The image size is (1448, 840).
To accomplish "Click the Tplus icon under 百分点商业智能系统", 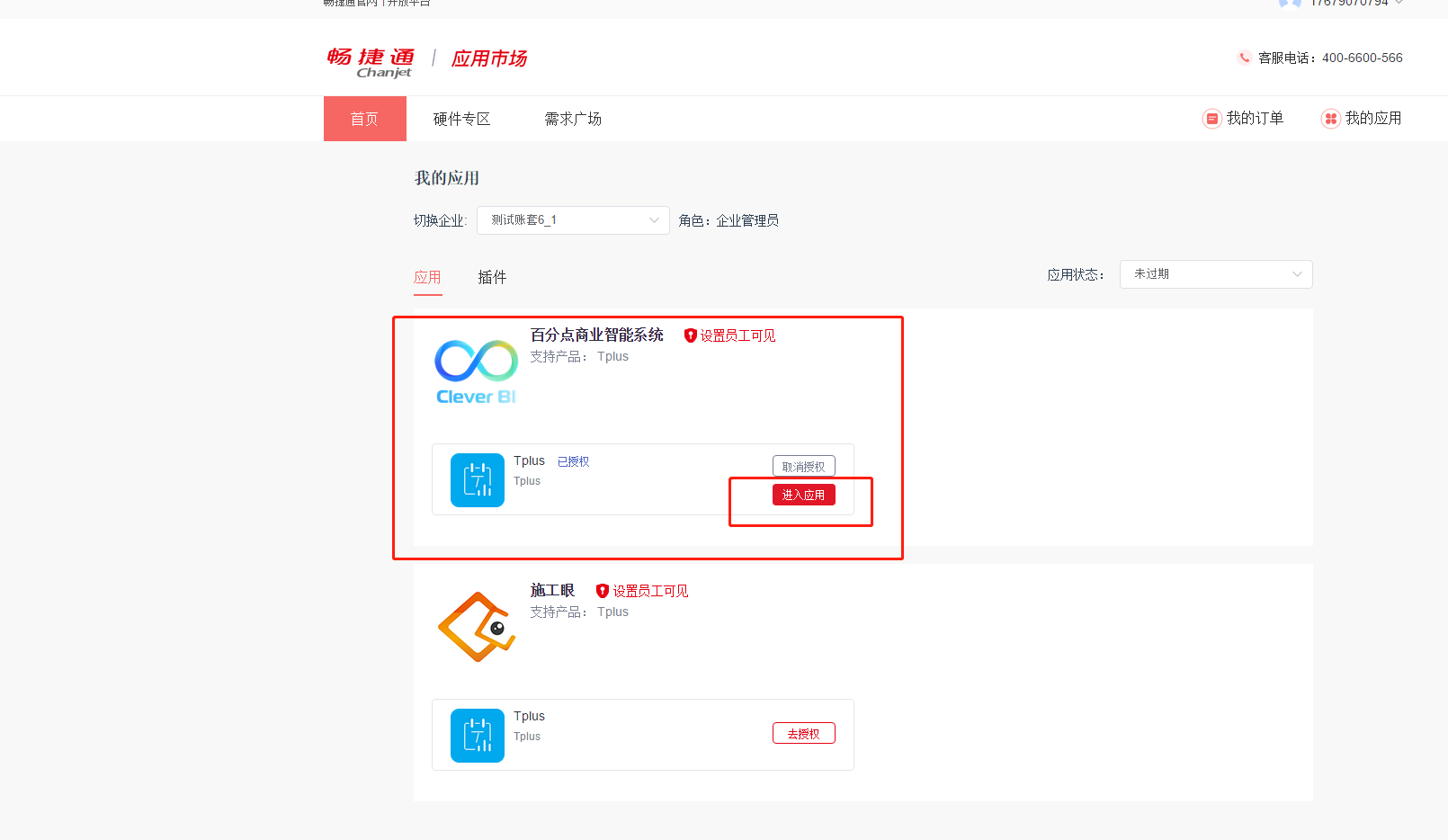I will click(x=478, y=480).
